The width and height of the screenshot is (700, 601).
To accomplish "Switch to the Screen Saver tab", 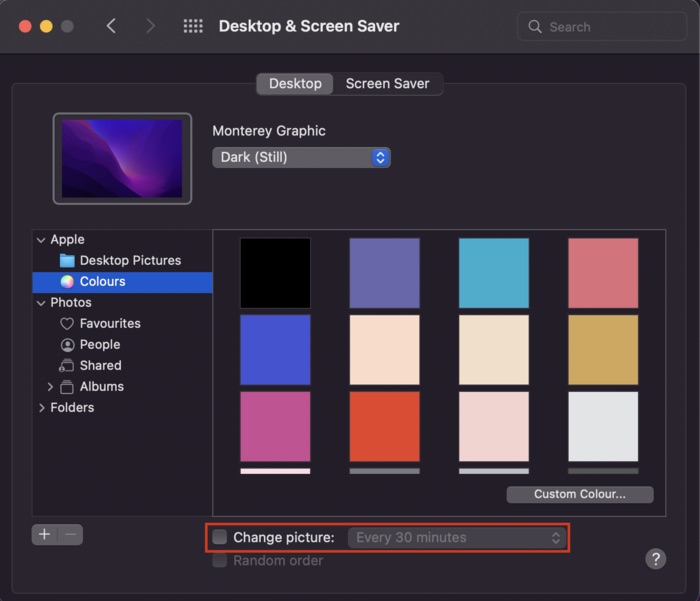I will point(388,83).
